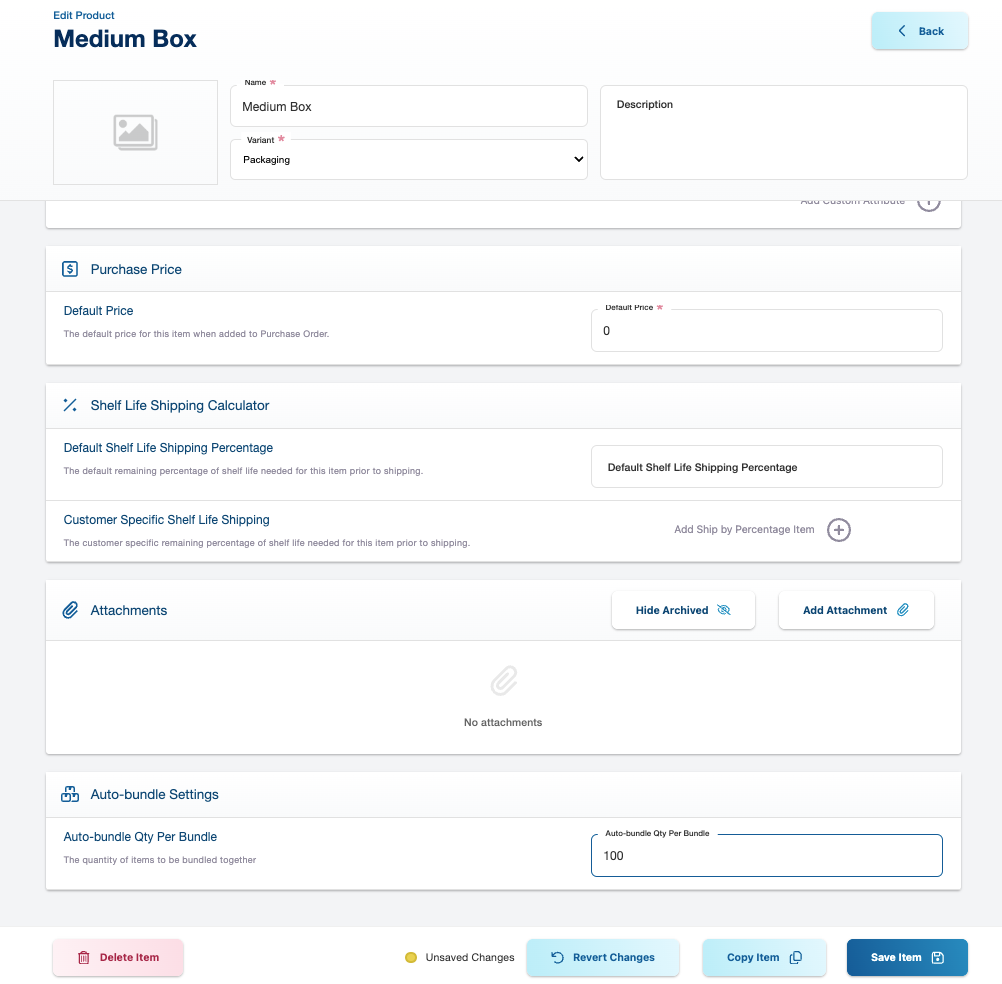Click the Purchase Price dollar icon

70,269
